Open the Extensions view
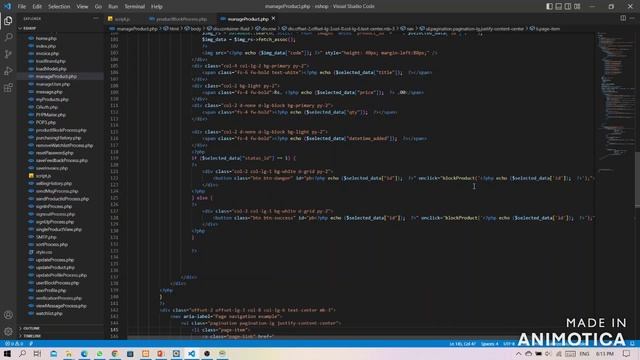The image size is (640, 360). (x=8, y=88)
